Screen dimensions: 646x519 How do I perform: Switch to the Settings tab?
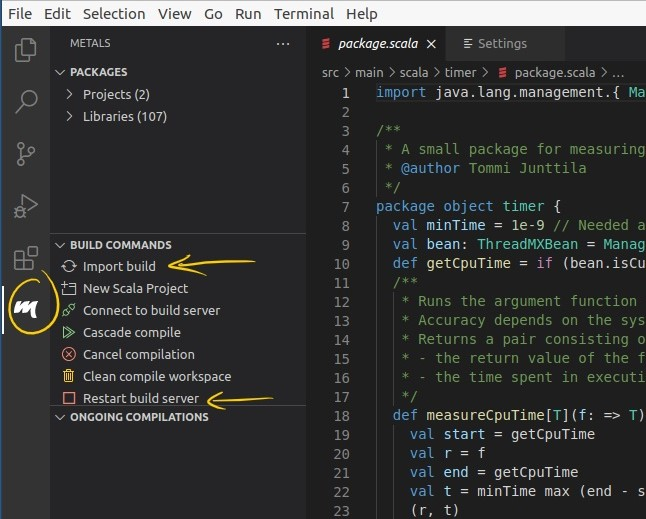coord(501,44)
